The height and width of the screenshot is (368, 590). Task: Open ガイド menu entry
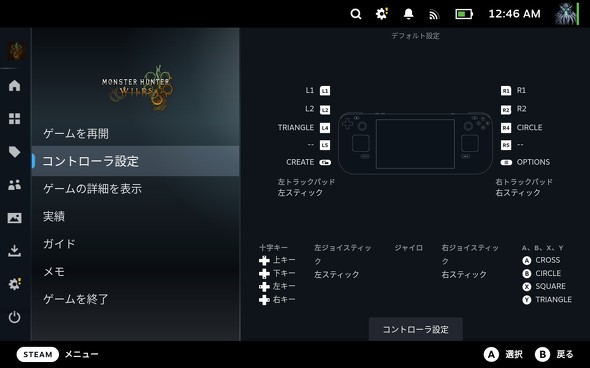coord(135,244)
